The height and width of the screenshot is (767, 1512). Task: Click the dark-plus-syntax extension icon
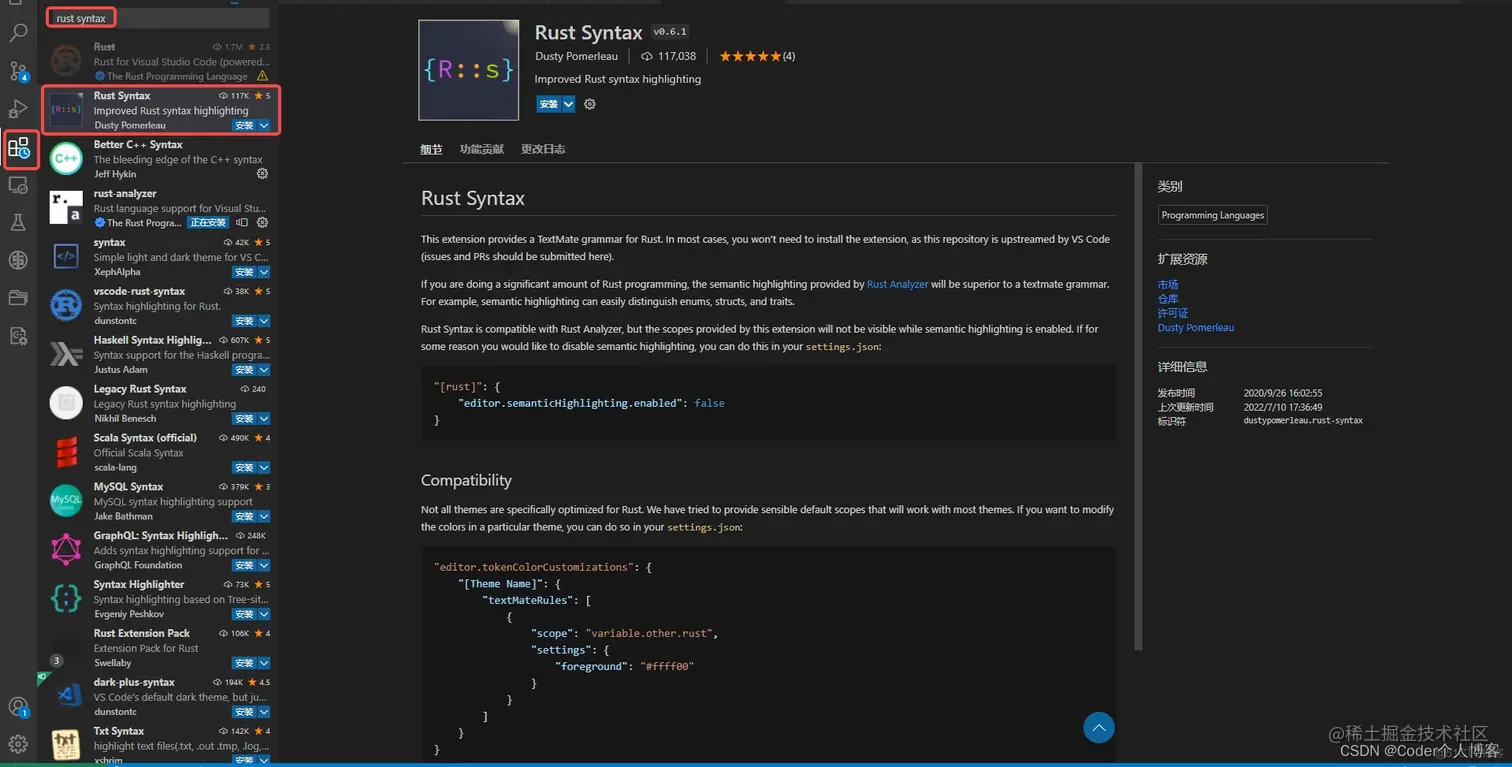coord(66,696)
